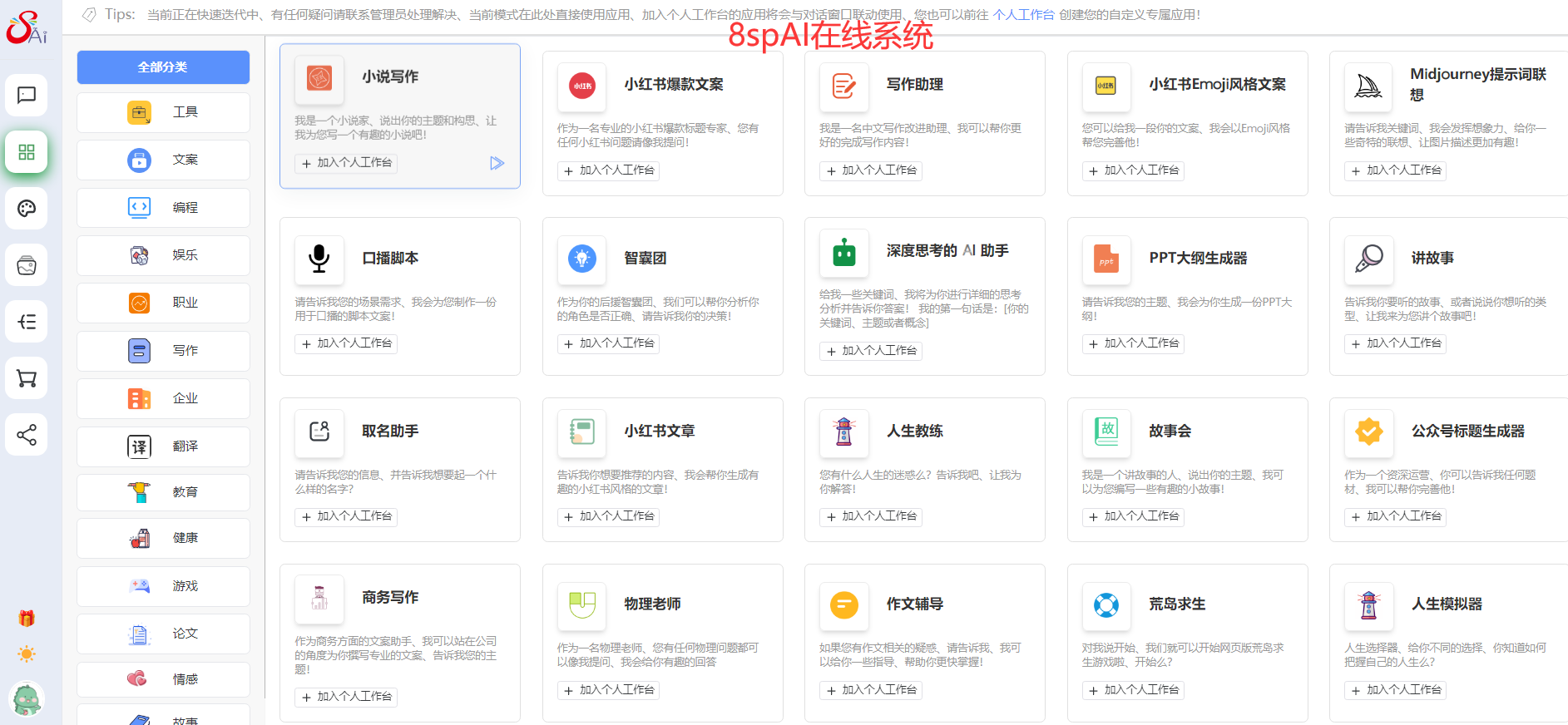Open the shopping cart sidebar icon
Screen dimensions: 1568x725
(x=27, y=378)
